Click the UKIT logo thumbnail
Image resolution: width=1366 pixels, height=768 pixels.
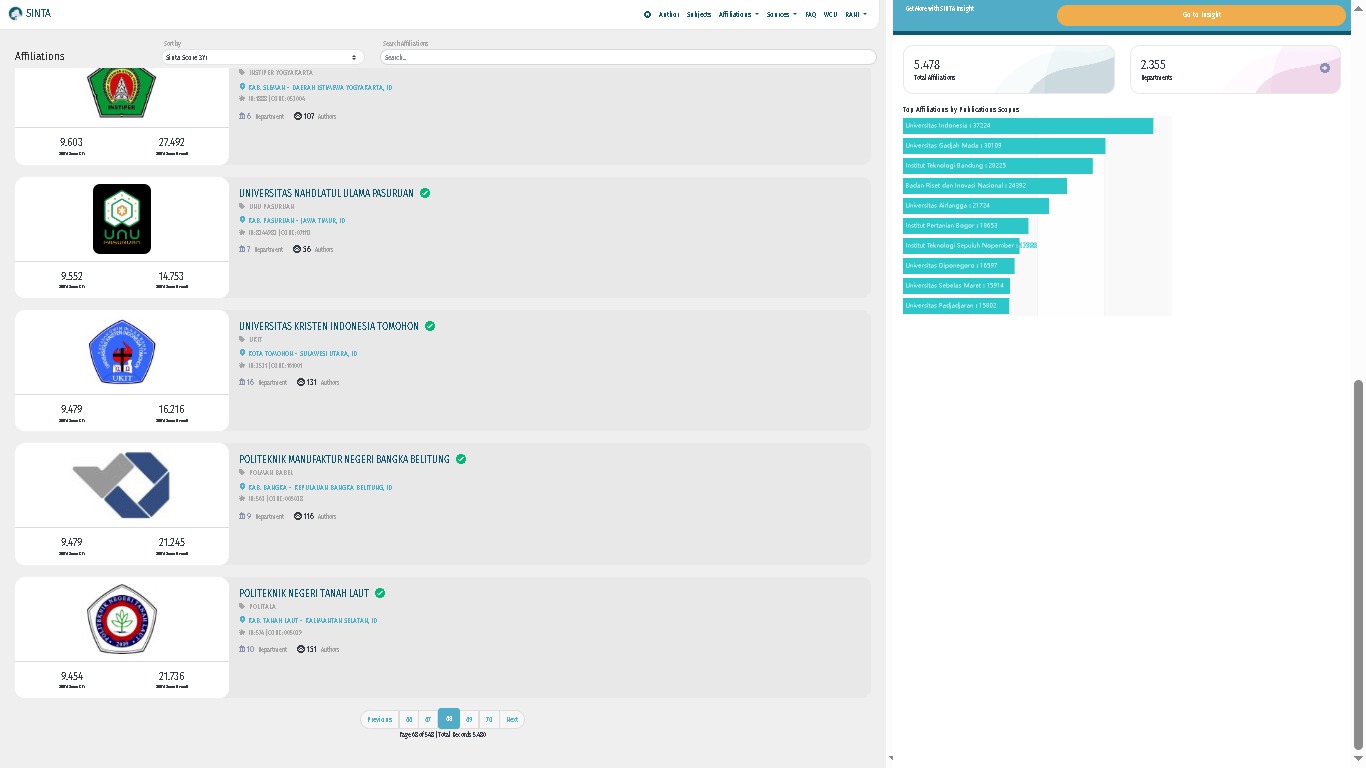pos(122,352)
